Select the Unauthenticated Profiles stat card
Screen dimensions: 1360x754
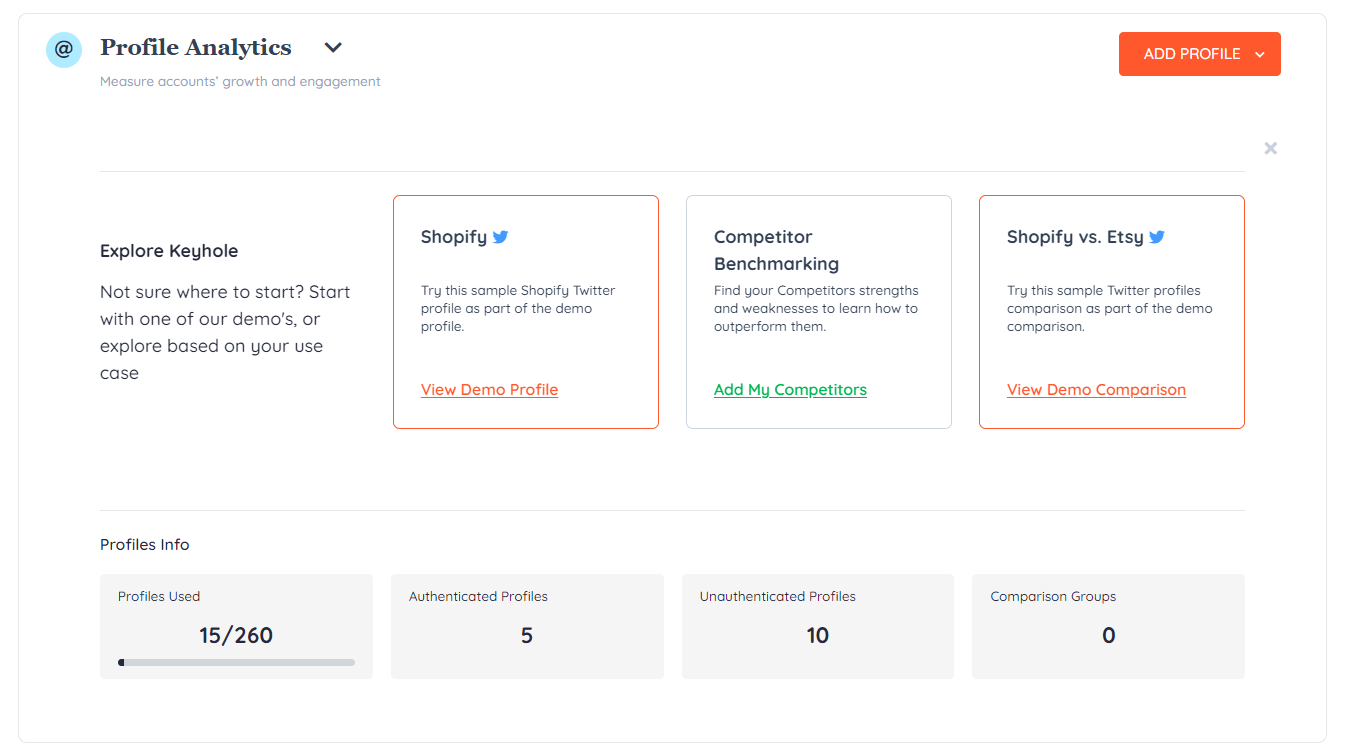pos(817,626)
